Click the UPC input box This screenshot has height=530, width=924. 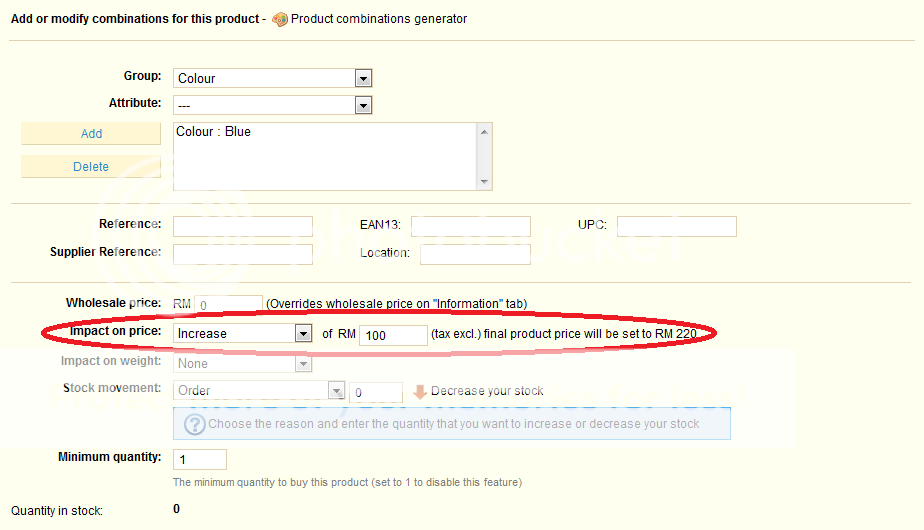(x=676, y=226)
